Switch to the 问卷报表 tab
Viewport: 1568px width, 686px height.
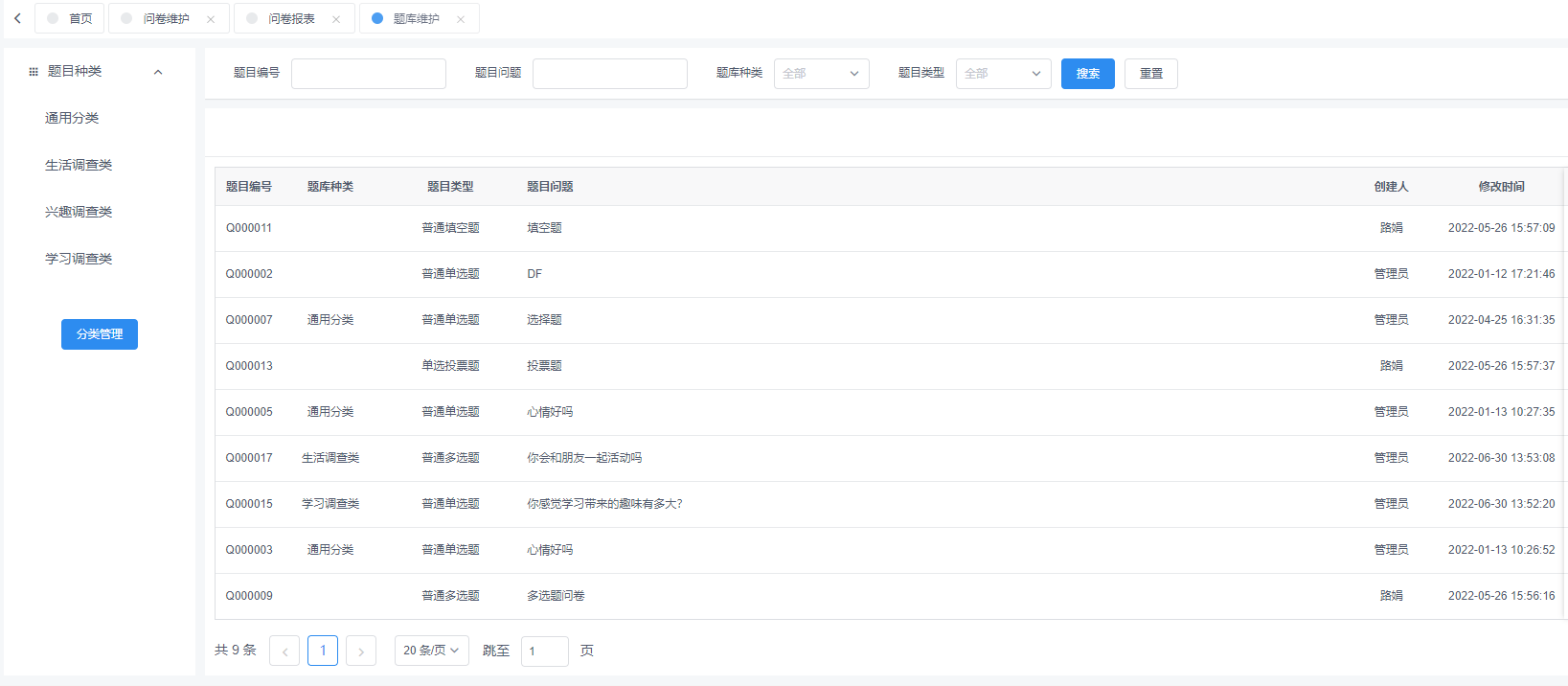291,18
